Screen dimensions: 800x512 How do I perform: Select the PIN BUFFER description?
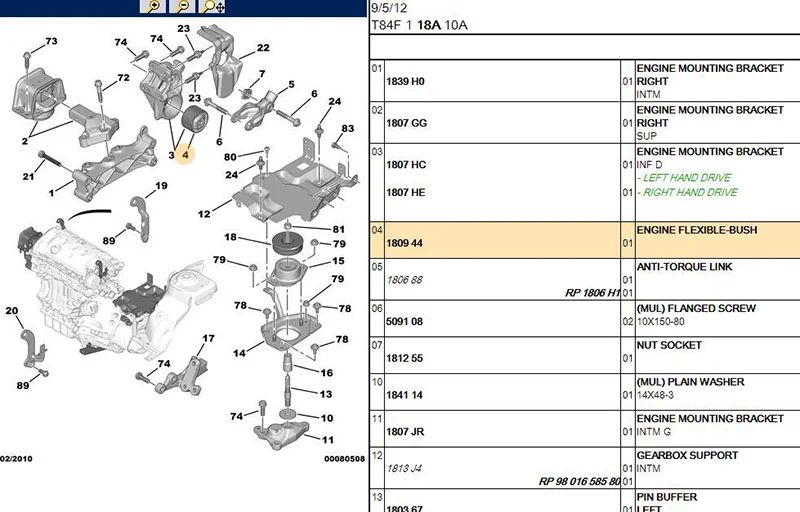(x=666, y=497)
